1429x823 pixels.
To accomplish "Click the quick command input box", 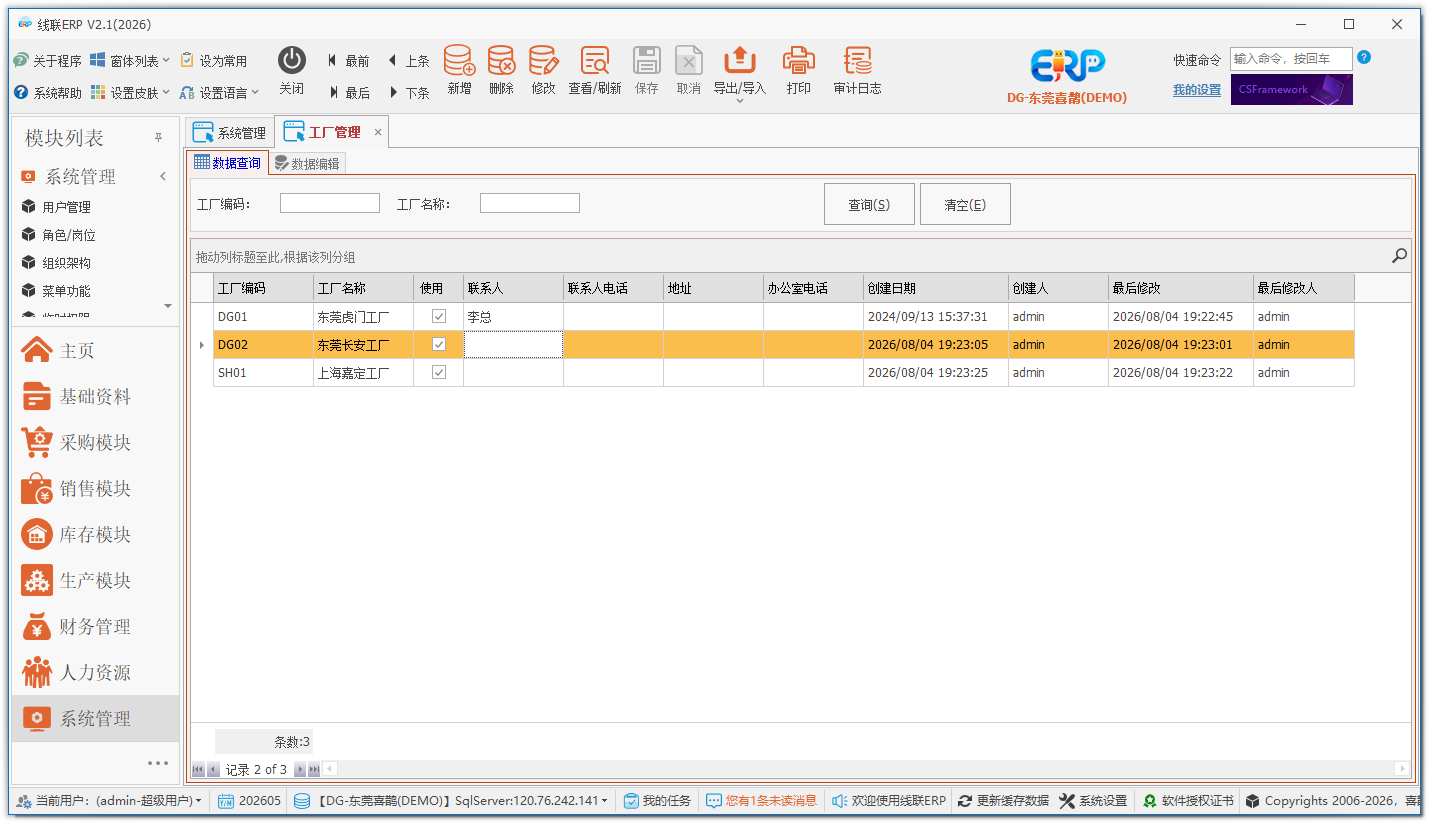I will point(1291,59).
